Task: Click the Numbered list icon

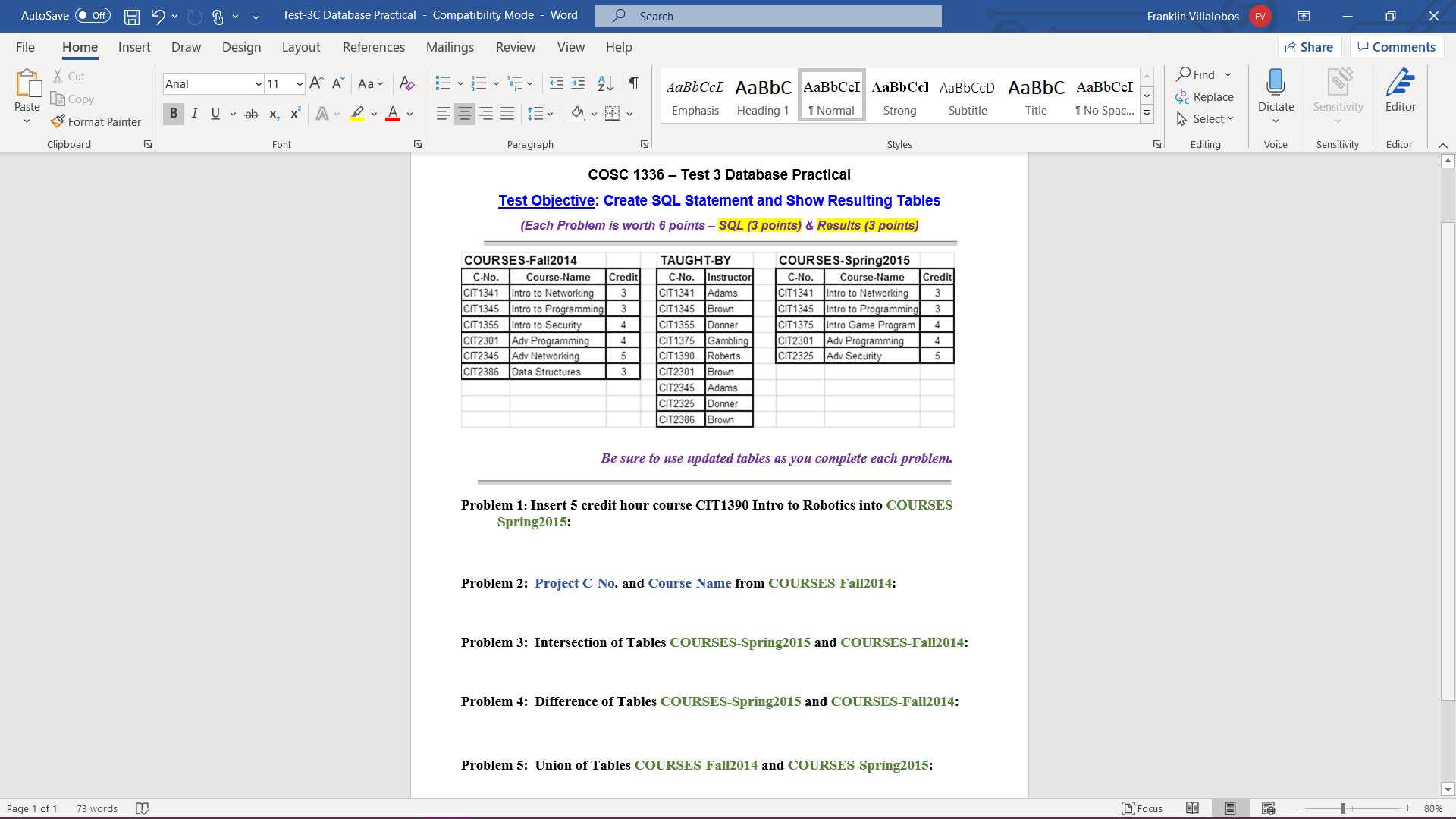Action: pyautogui.click(x=479, y=83)
